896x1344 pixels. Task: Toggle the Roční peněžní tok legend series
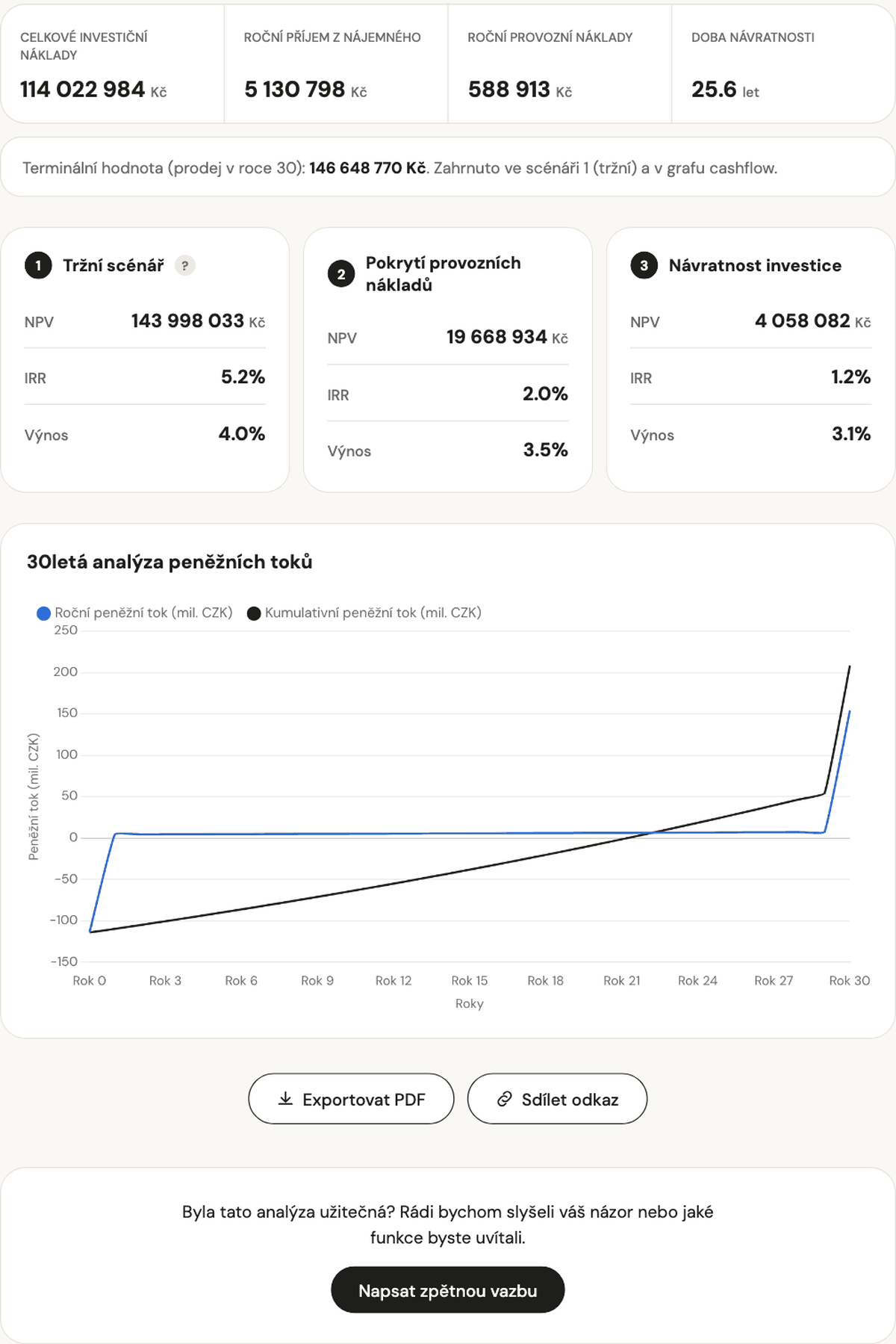(135, 613)
